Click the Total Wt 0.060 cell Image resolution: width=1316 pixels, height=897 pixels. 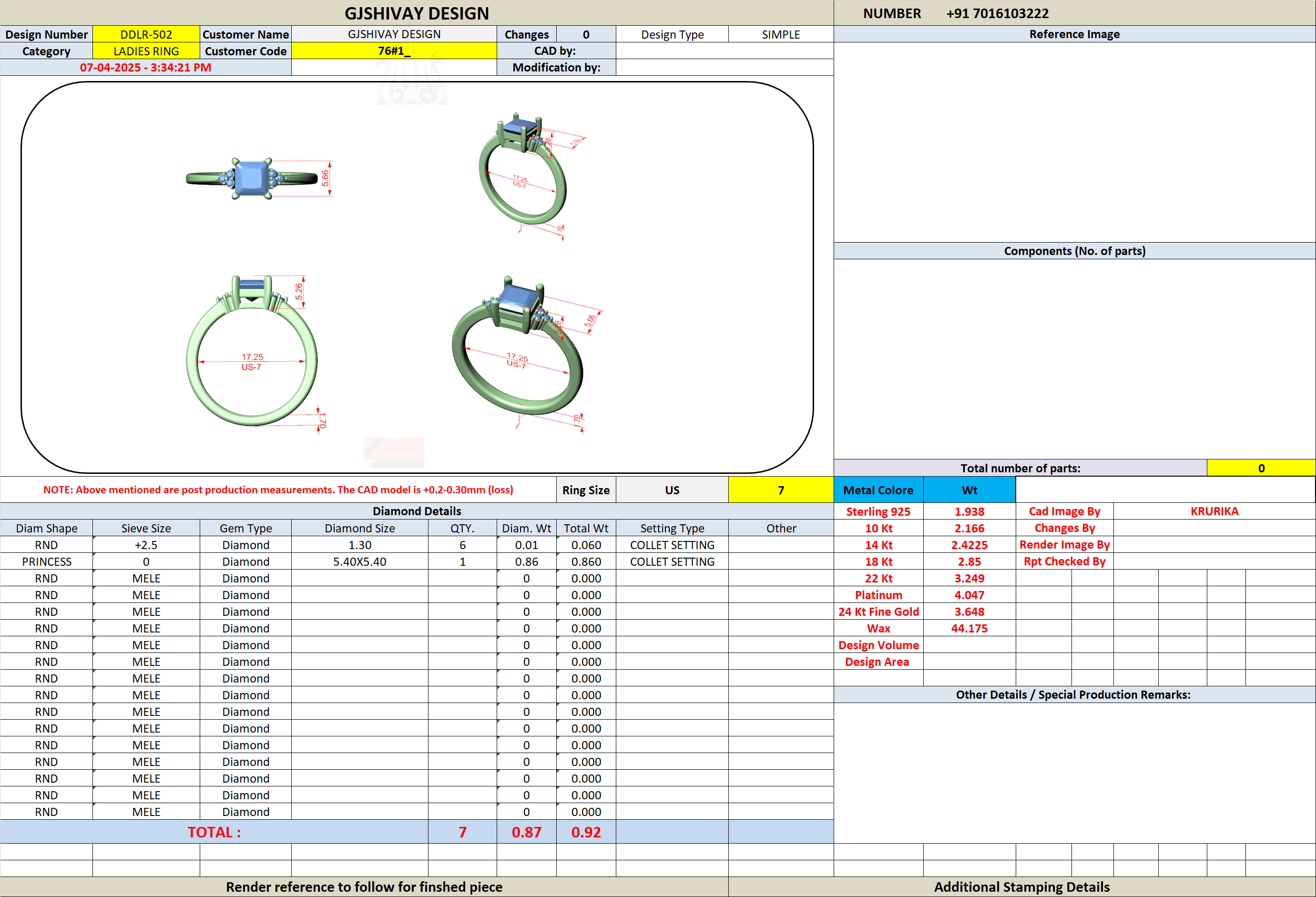586,545
